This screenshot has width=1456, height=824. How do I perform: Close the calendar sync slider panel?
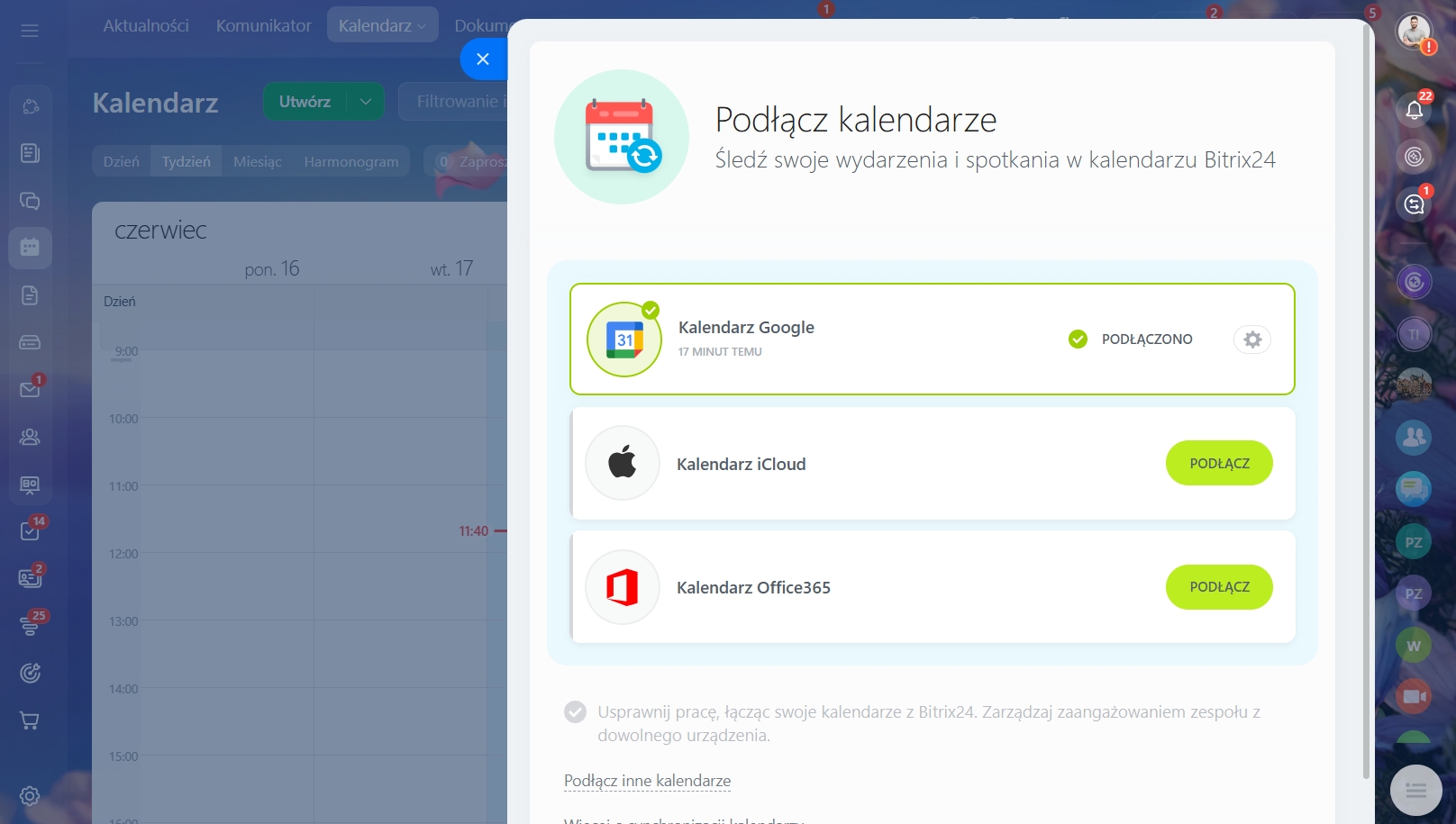click(x=483, y=59)
